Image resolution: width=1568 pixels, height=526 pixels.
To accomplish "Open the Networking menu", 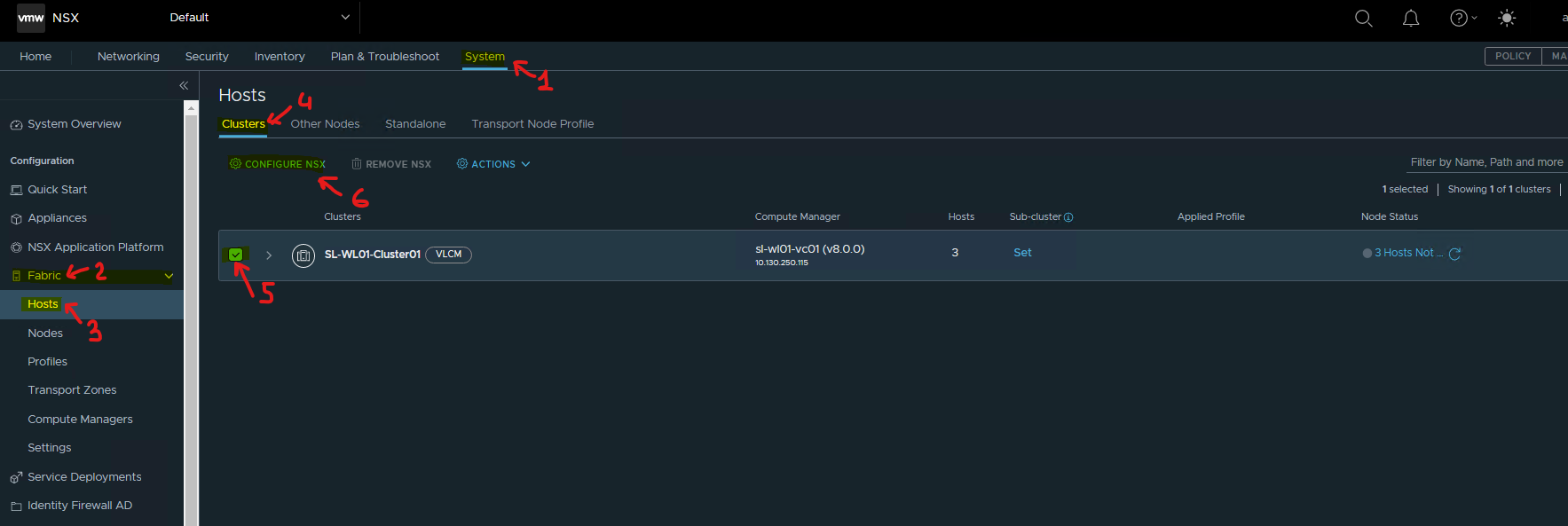I will [129, 56].
